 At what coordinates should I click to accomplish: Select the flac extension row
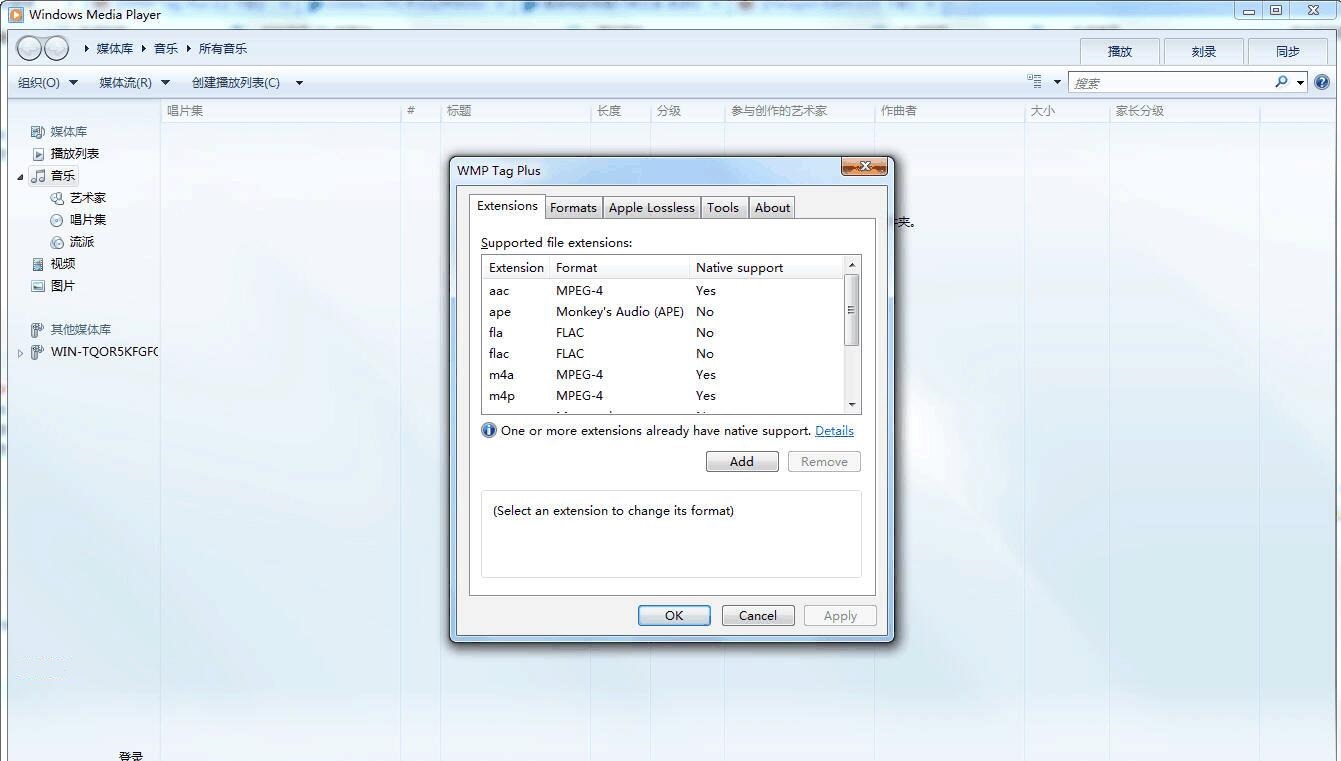(663, 354)
